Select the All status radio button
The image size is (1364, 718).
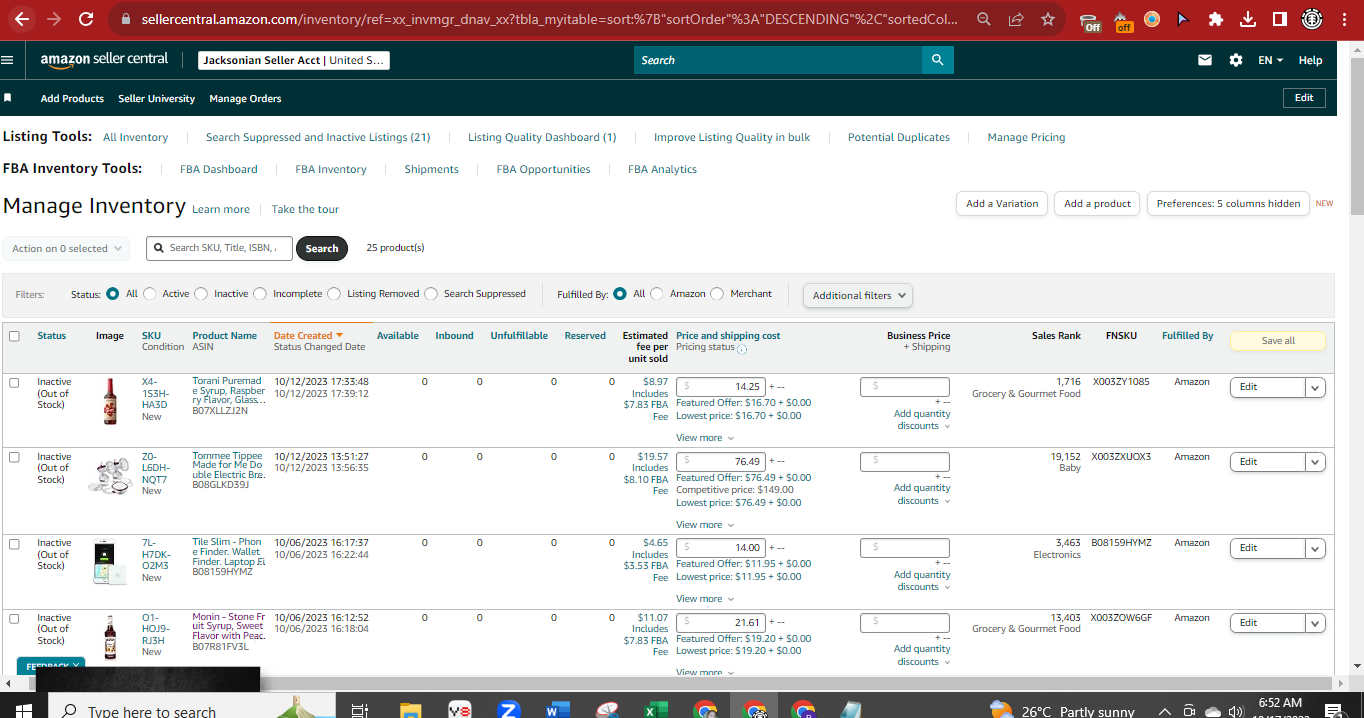(113, 294)
